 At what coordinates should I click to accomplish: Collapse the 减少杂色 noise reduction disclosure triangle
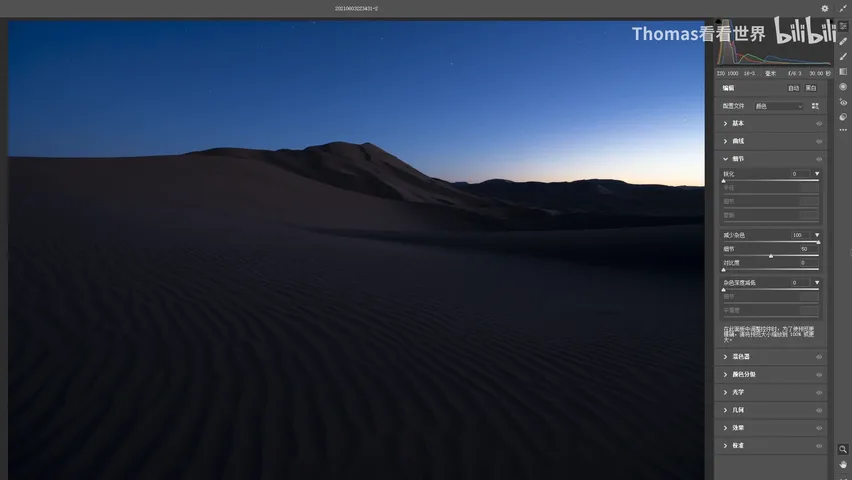coord(817,235)
